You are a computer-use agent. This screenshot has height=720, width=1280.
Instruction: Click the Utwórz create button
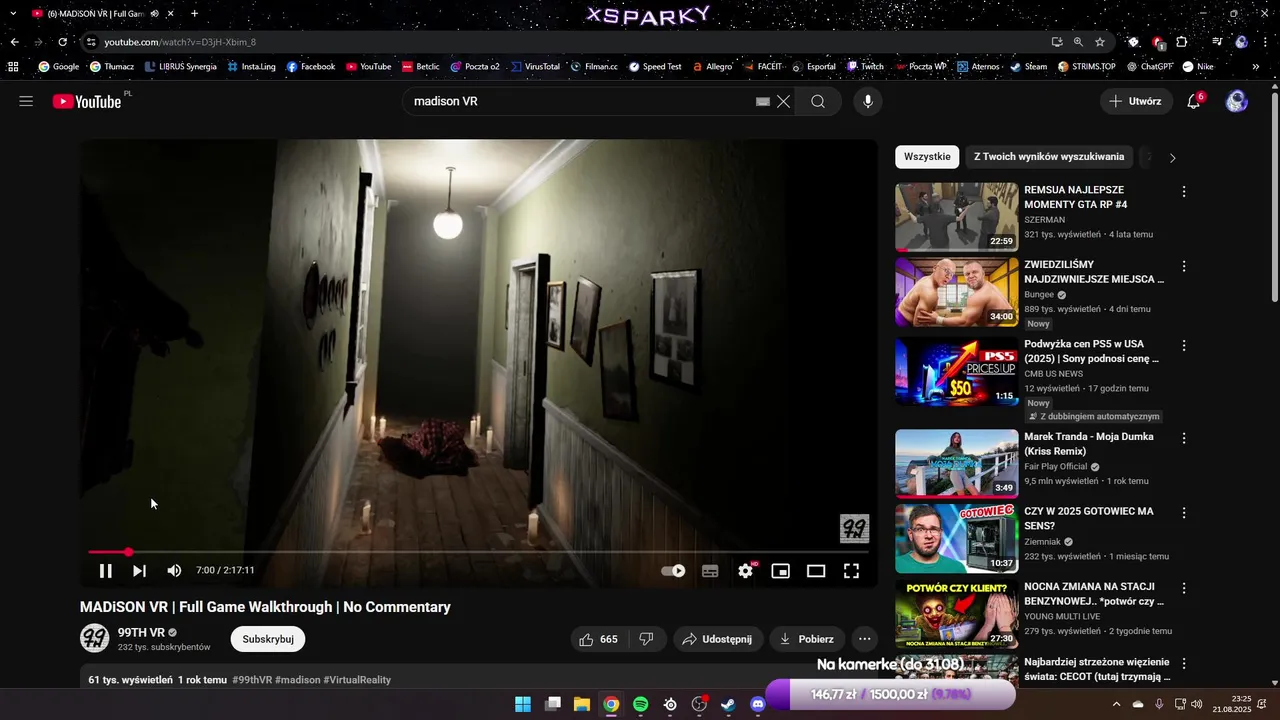[1135, 101]
